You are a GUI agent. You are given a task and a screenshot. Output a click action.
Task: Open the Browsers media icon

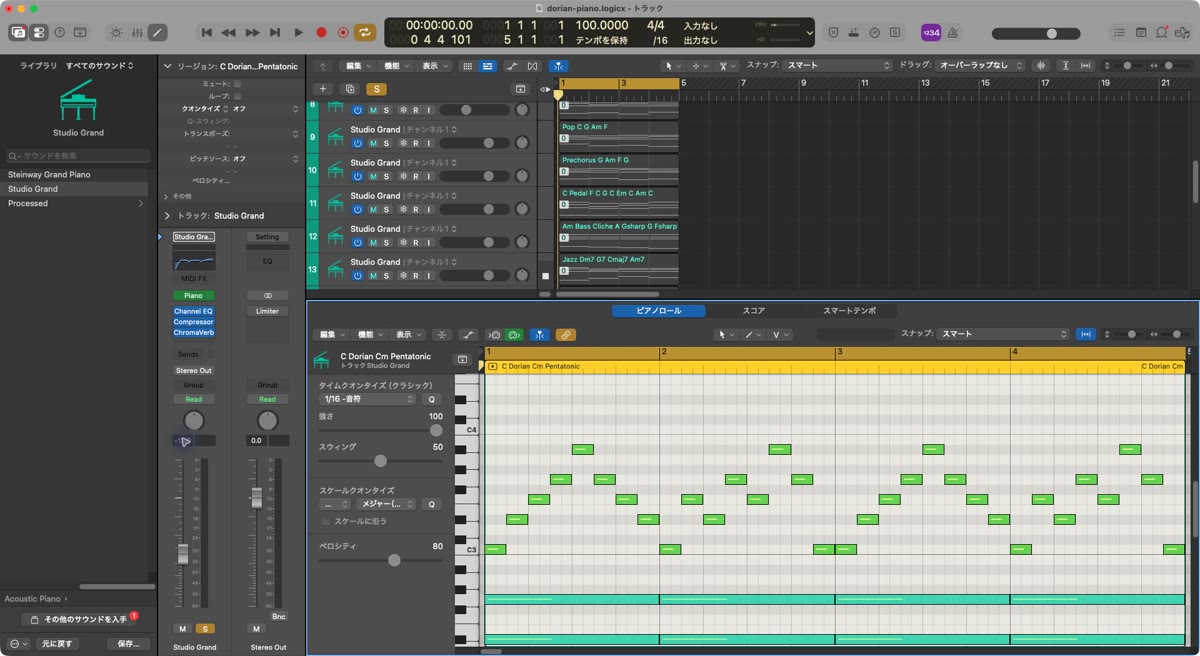(1182, 32)
